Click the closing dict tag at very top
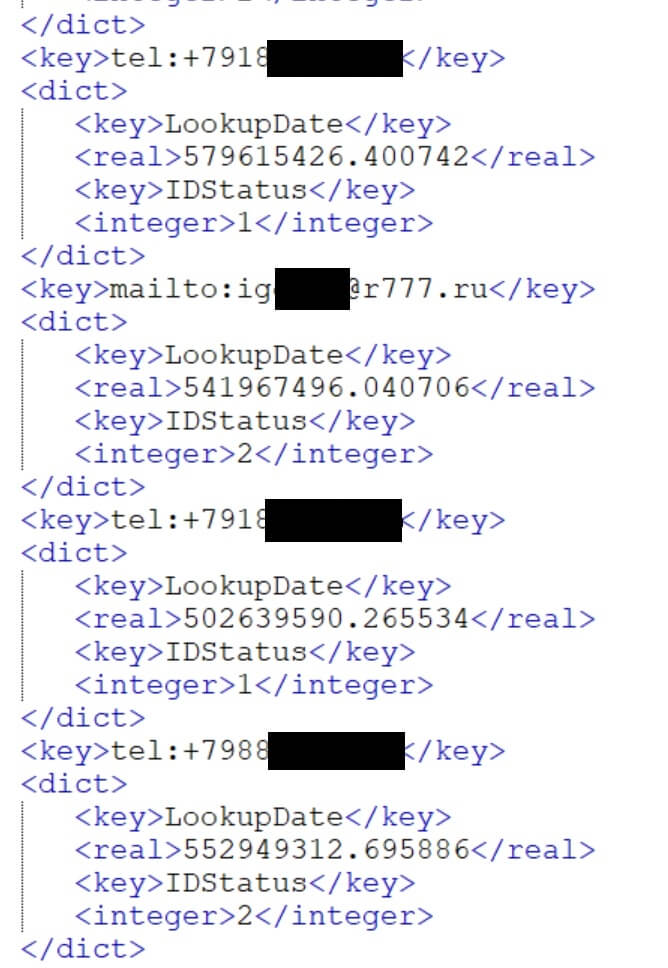The image size is (668, 968). pos(83,25)
